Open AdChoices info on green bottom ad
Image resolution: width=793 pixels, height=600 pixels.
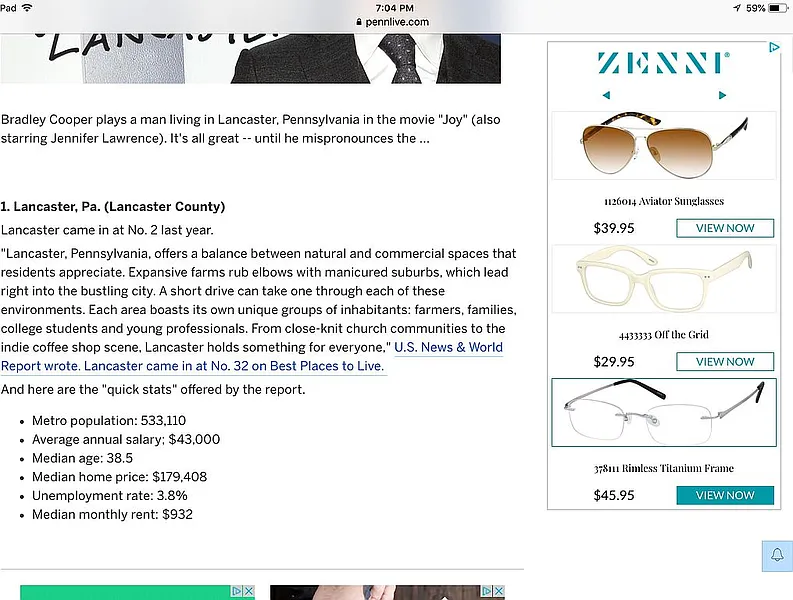pos(237,592)
